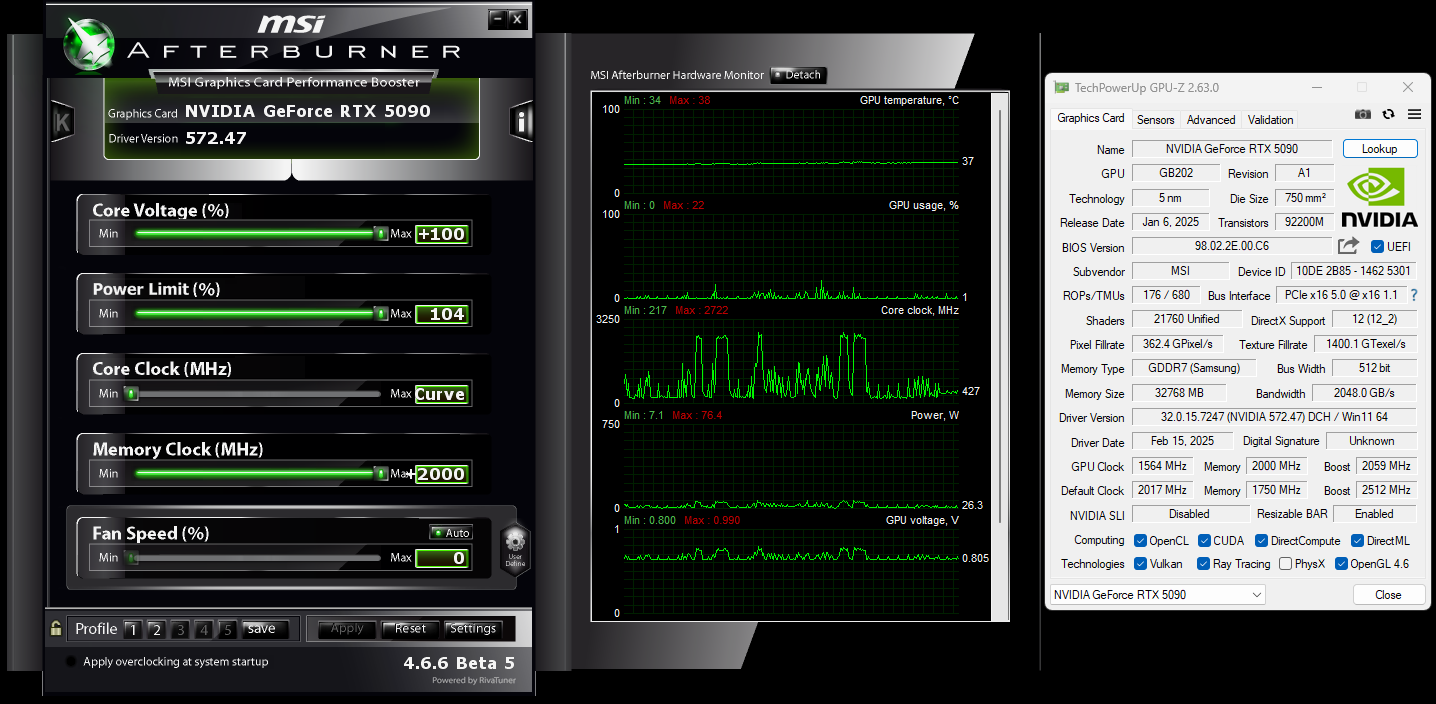Detach the hardware monitor window

[798, 75]
